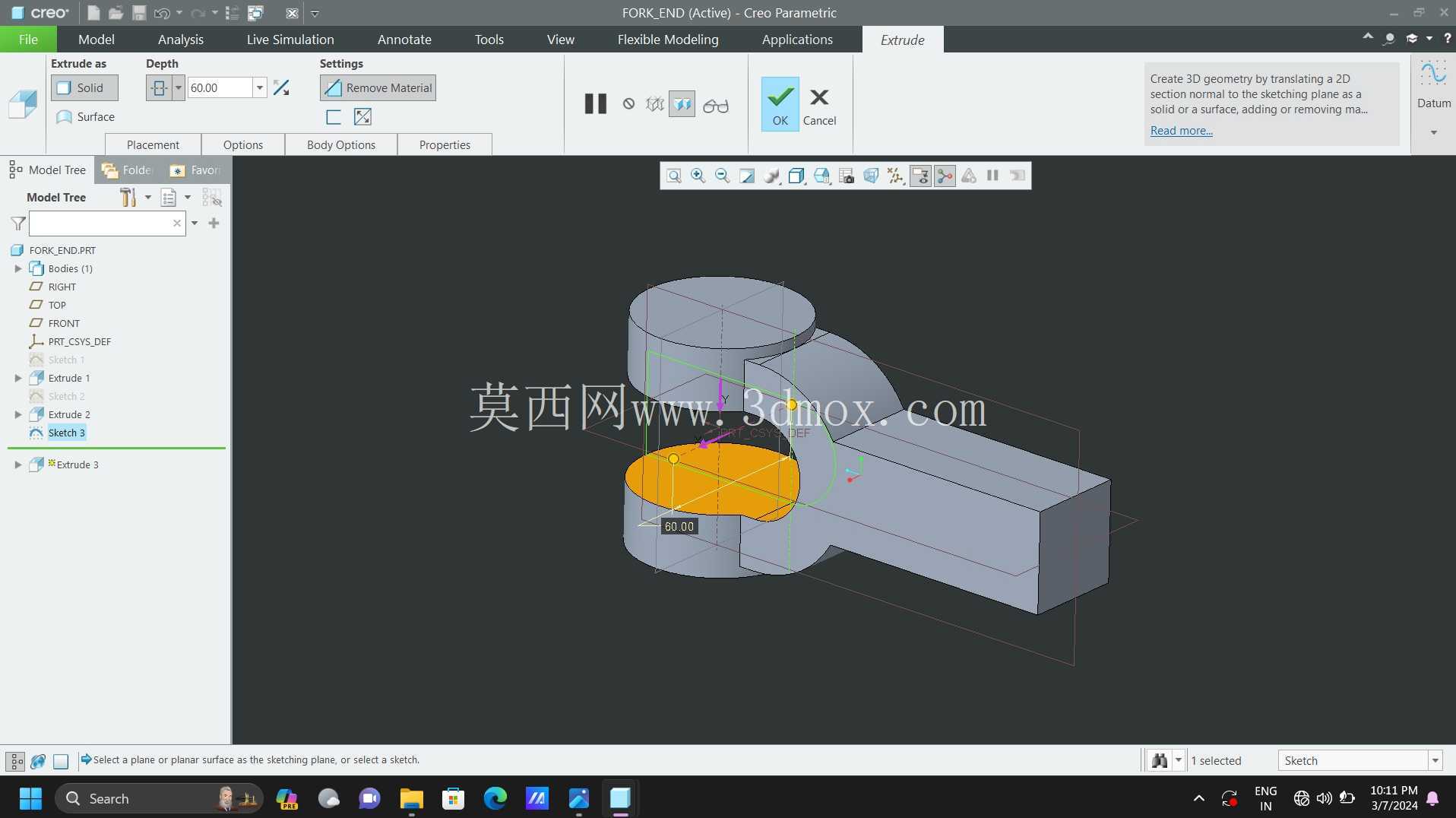Open the tree display options dropdown arrow

188,198
